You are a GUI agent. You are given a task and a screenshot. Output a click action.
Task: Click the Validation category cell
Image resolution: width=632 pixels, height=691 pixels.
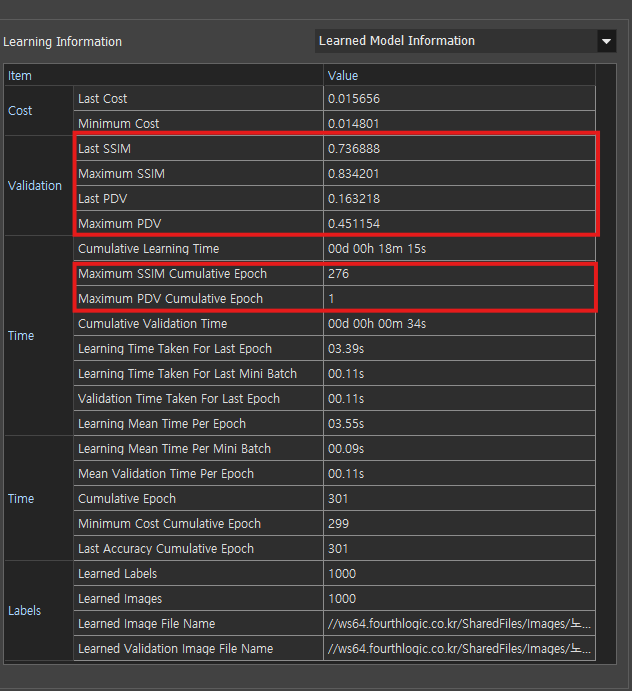(35, 186)
